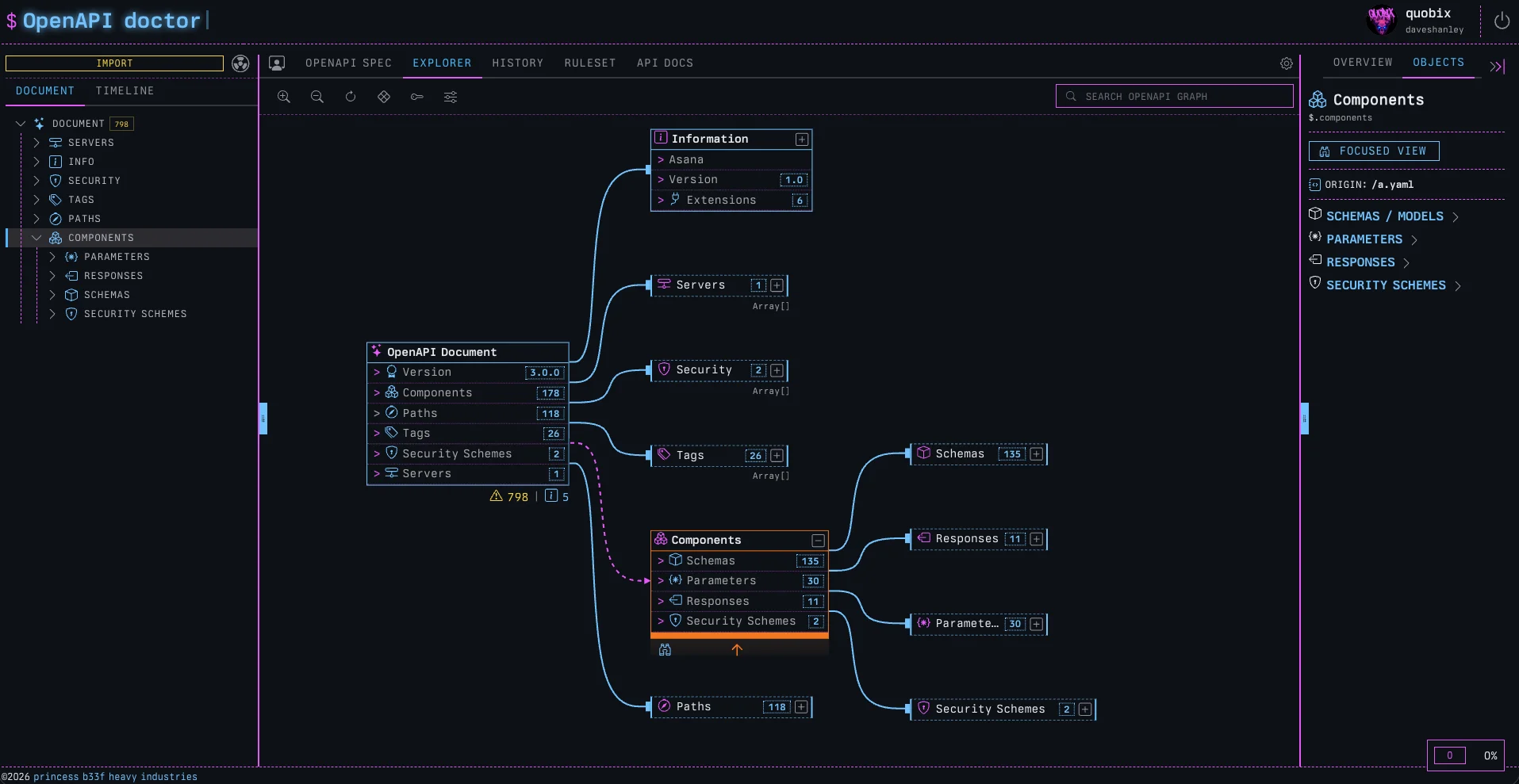Expand the SCHEMAS tree item
Viewport: 1519px width, 784px height.
click(52, 295)
